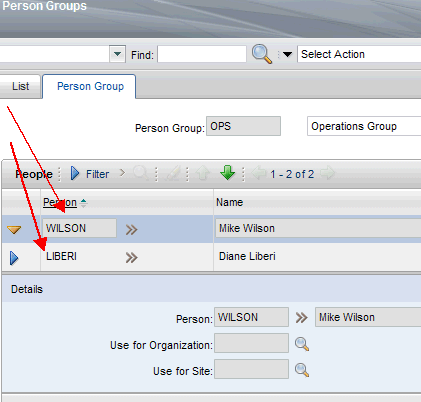Click the Find text input field
Image resolution: width=421 pixels, height=402 pixels.
[202, 54]
